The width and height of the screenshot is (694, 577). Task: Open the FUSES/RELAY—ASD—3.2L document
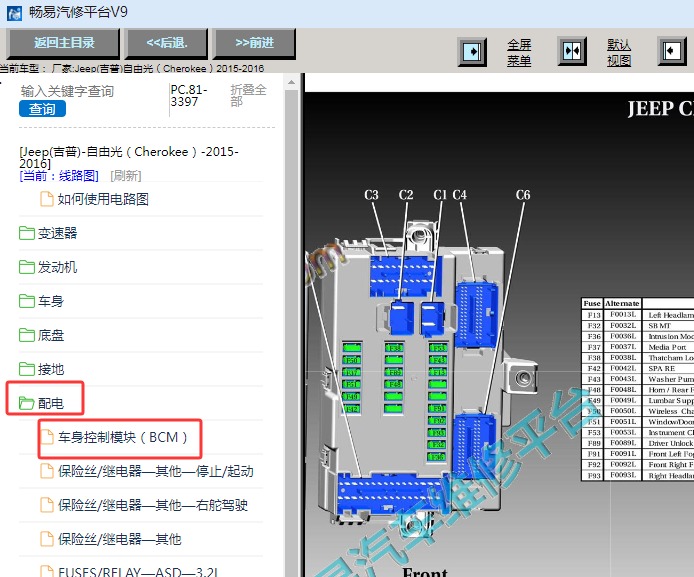tap(138, 571)
